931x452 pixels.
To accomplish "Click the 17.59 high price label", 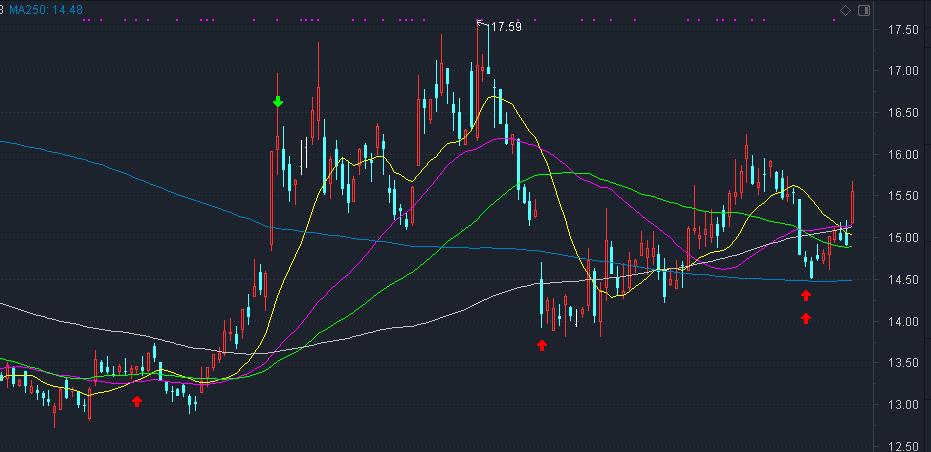I will coord(506,27).
